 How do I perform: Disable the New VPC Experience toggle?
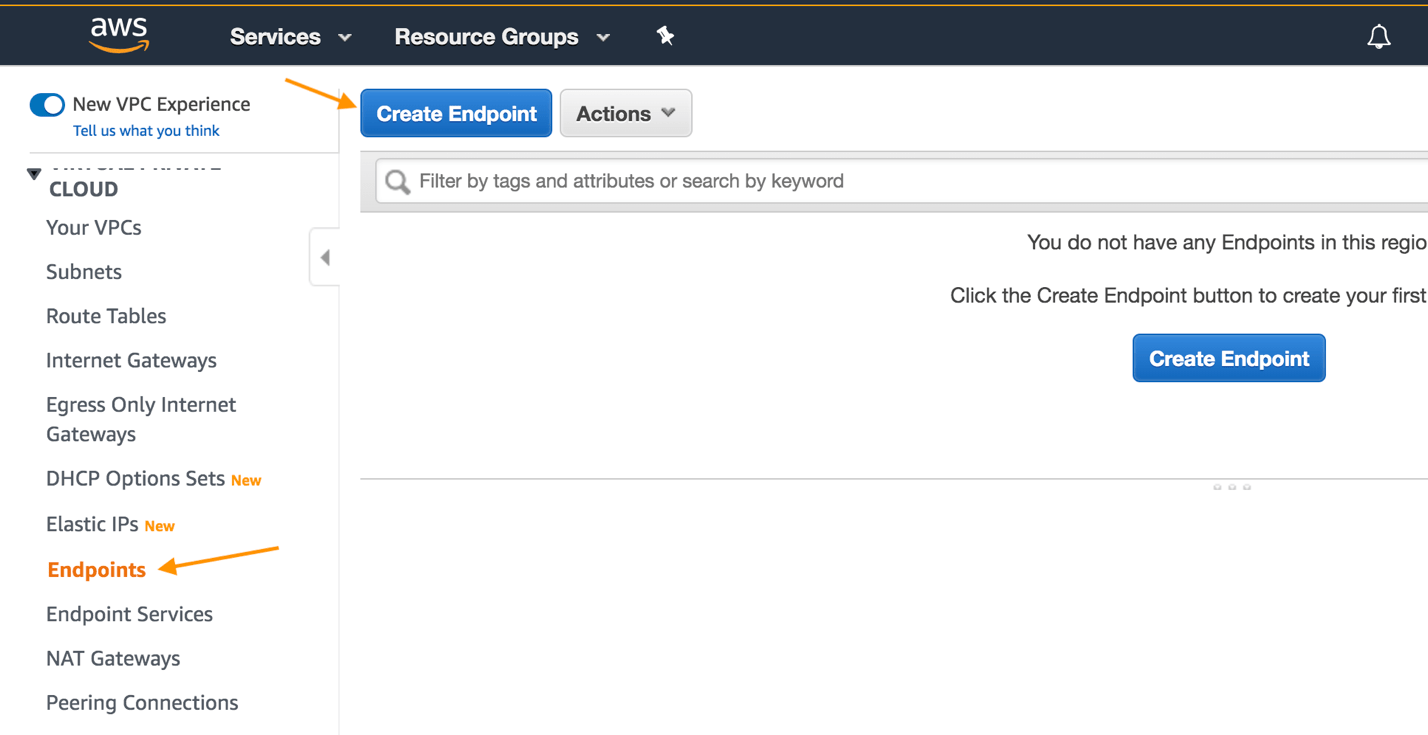[47, 104]
